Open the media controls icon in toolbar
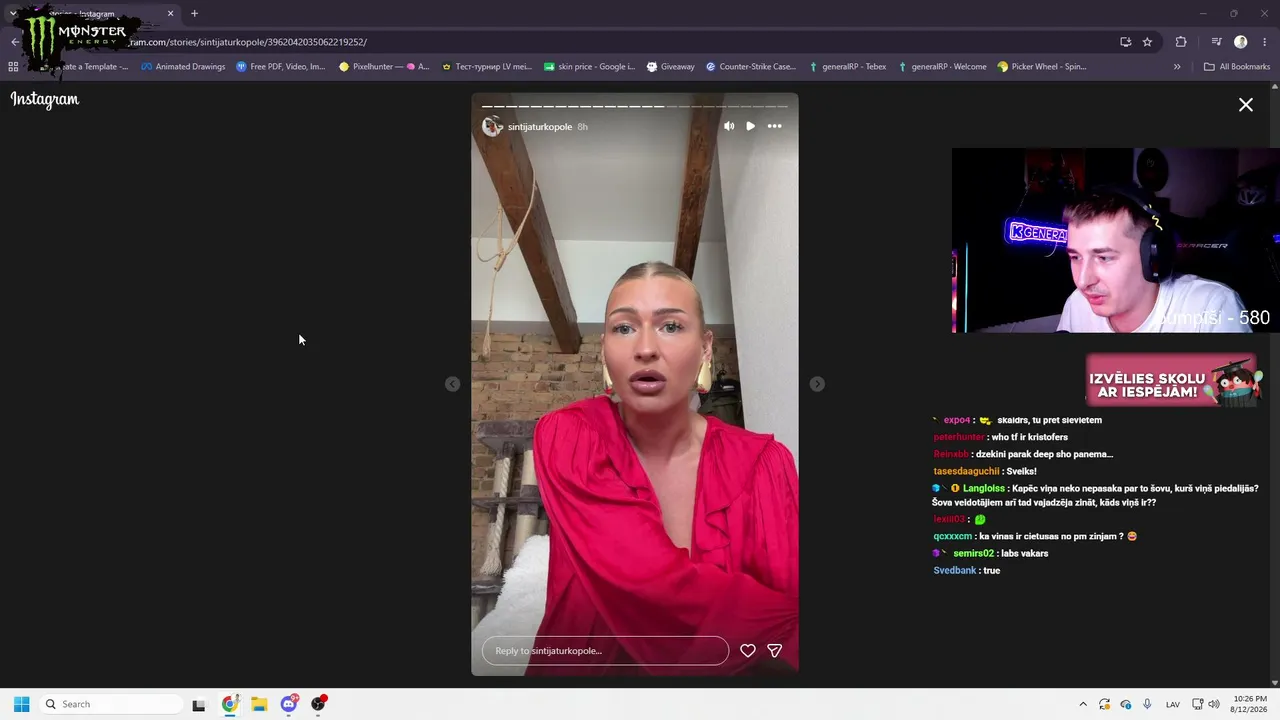 [1216, 42]
